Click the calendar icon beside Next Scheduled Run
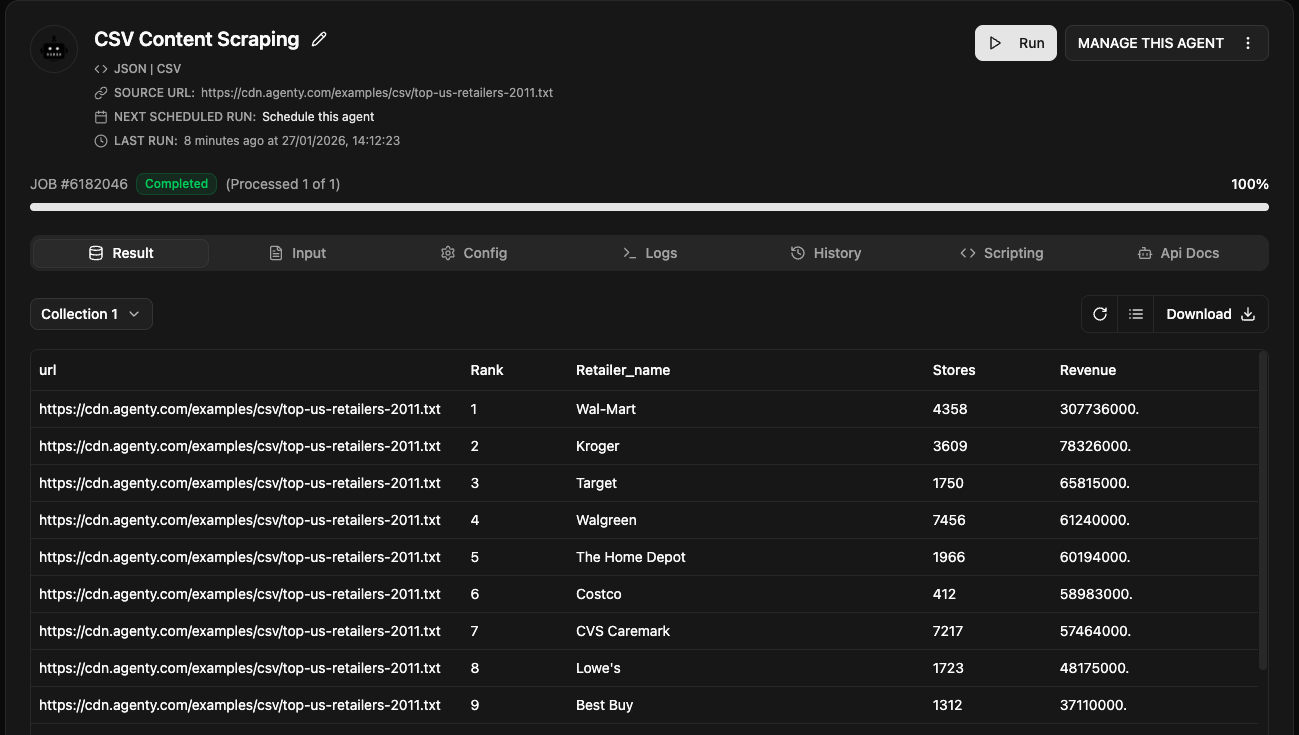Screen dimensions: 1299x735 101,117
